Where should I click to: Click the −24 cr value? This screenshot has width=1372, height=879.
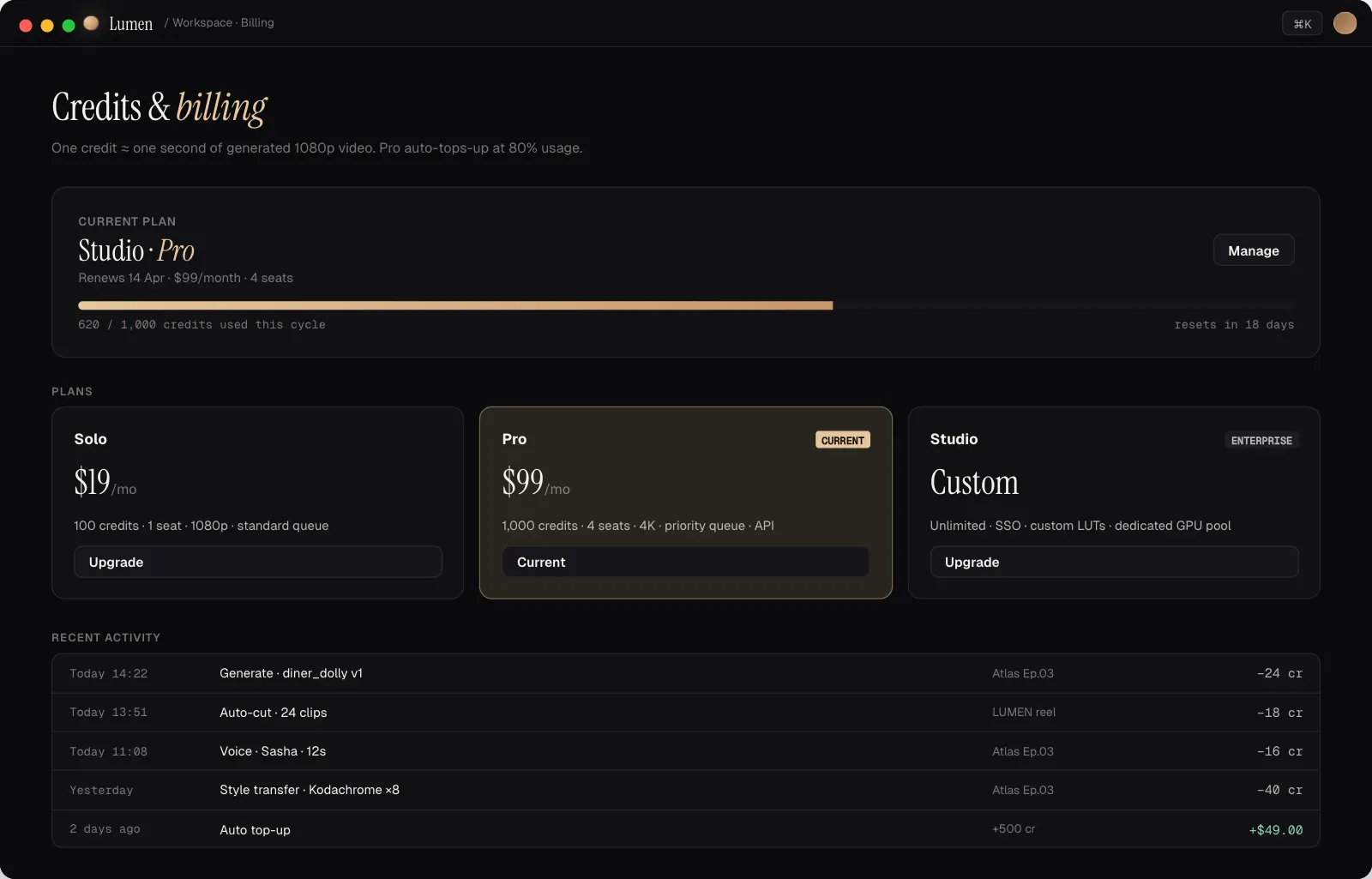[x=1279, y=673]
